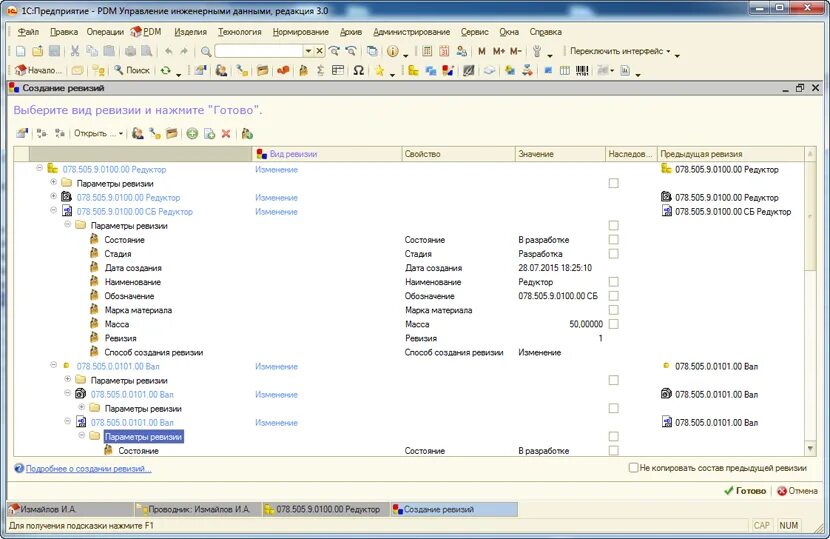Click the info help icon in top toolbar

click(392, 51)
